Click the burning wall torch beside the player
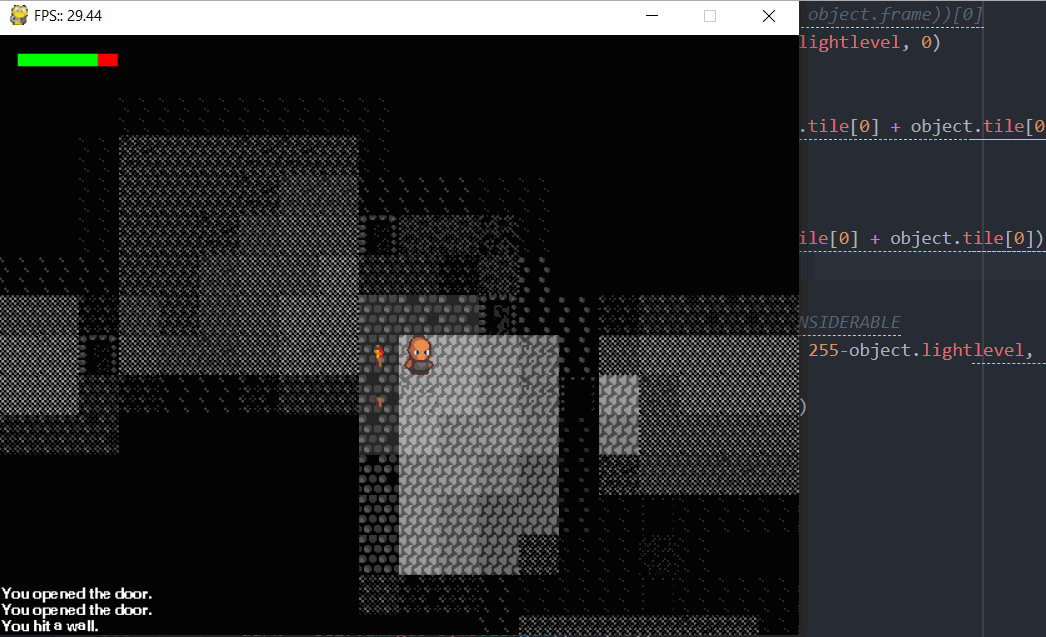The height and width of the screenshot is (637, 1046). (379, 356)
